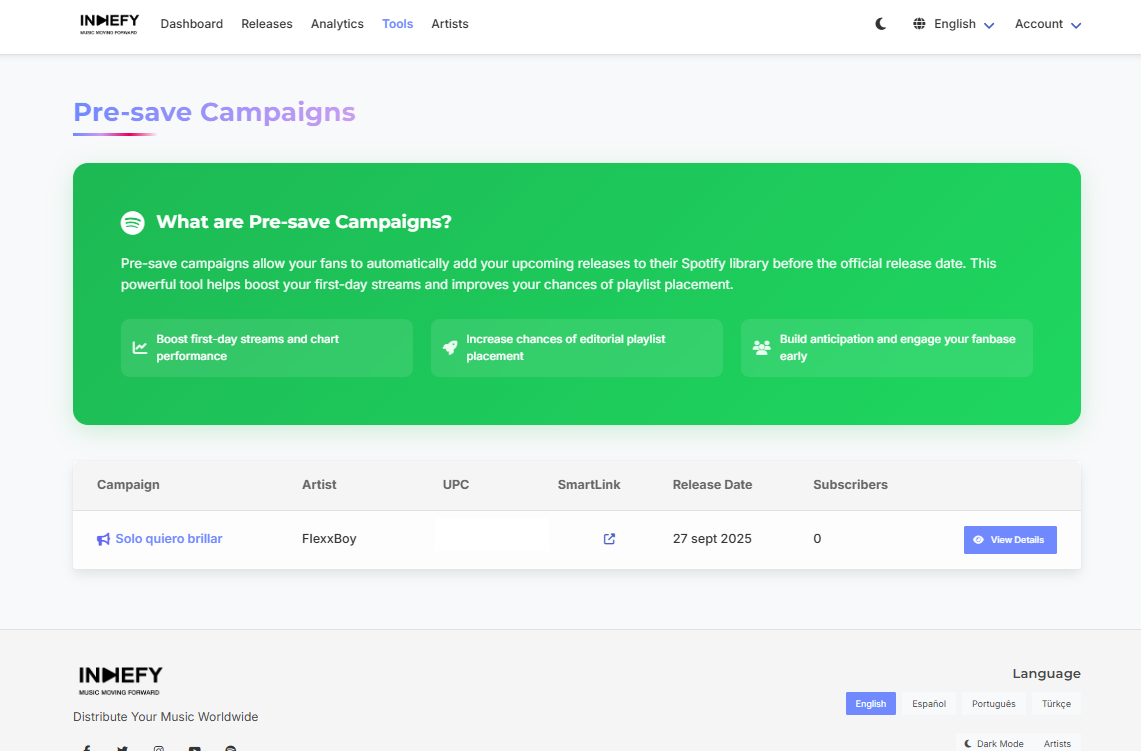
Task: Choose Türkçe in the footer language list
Action: click(x=1056, y=704)
